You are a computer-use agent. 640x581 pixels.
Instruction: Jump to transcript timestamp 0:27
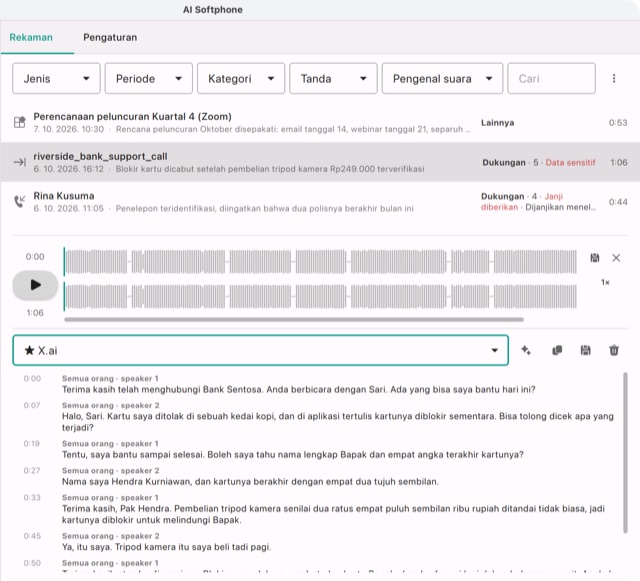point(32,471)
